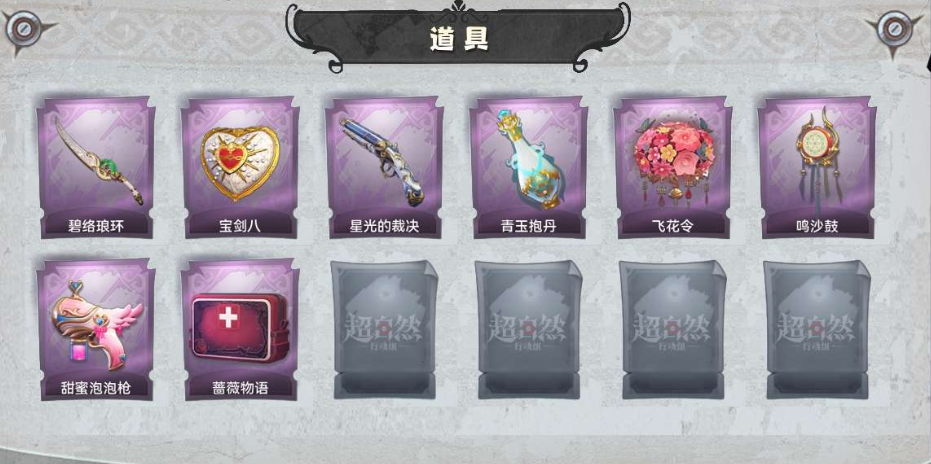931x464 pixels.
Task: Click the 碧络琅环 name label
Action: coord(96,226)
